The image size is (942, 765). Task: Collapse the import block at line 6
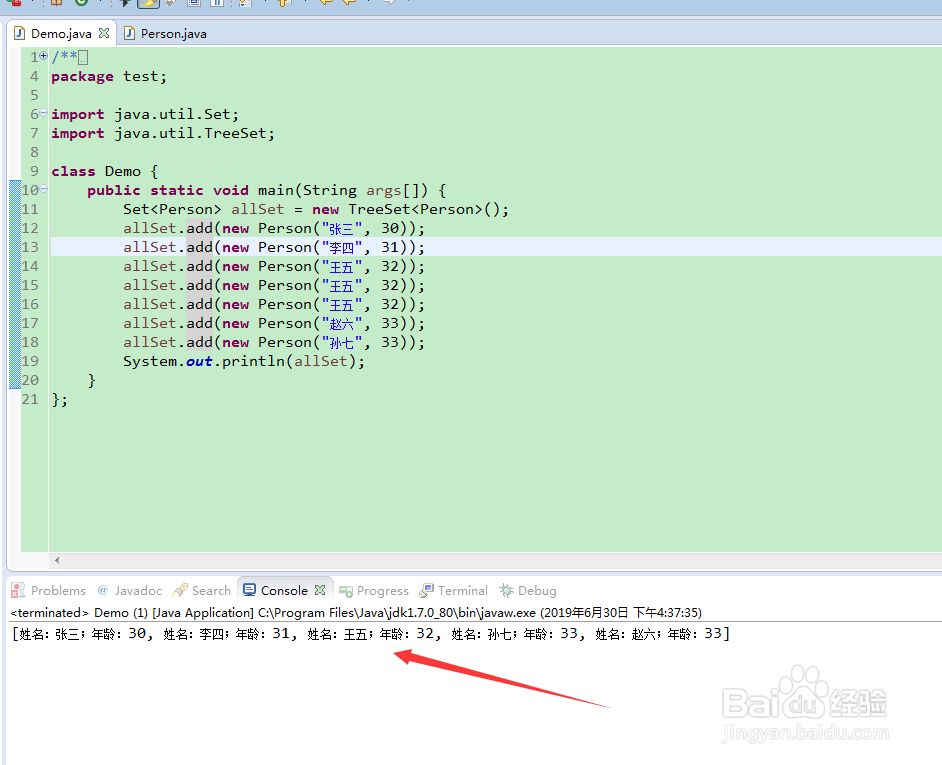tap(43, 113)
